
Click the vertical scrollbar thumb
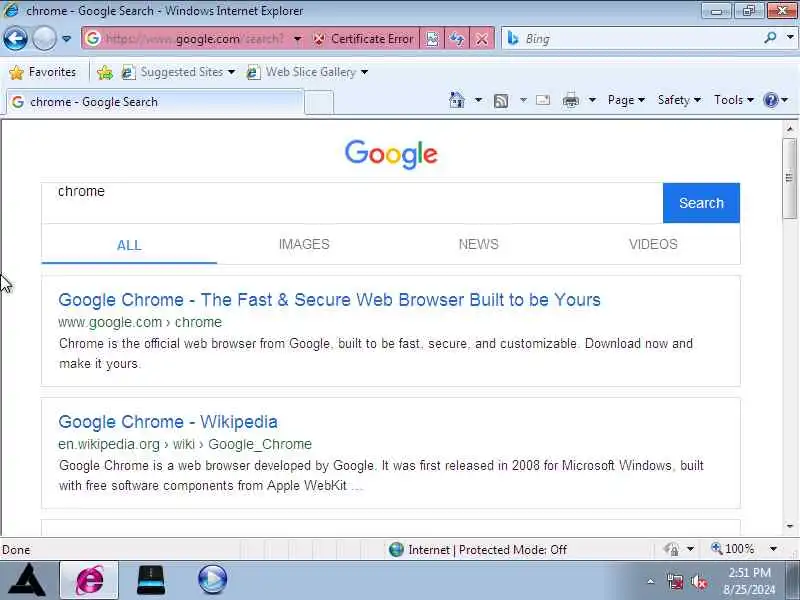[x=790, y=179]
